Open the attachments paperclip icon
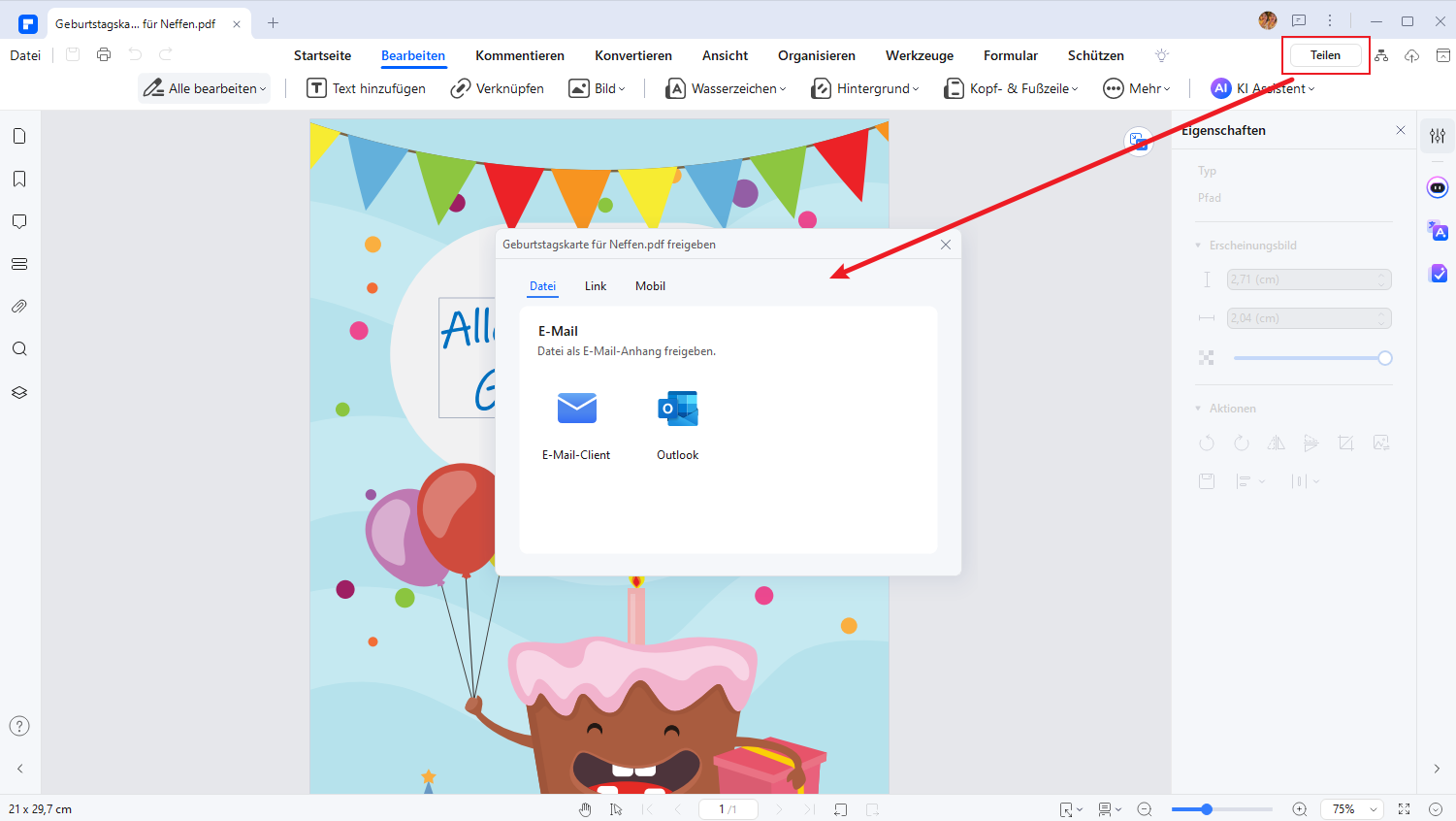Image resolution: width=1456 pixels, height=821 pixels. point(19,307)
